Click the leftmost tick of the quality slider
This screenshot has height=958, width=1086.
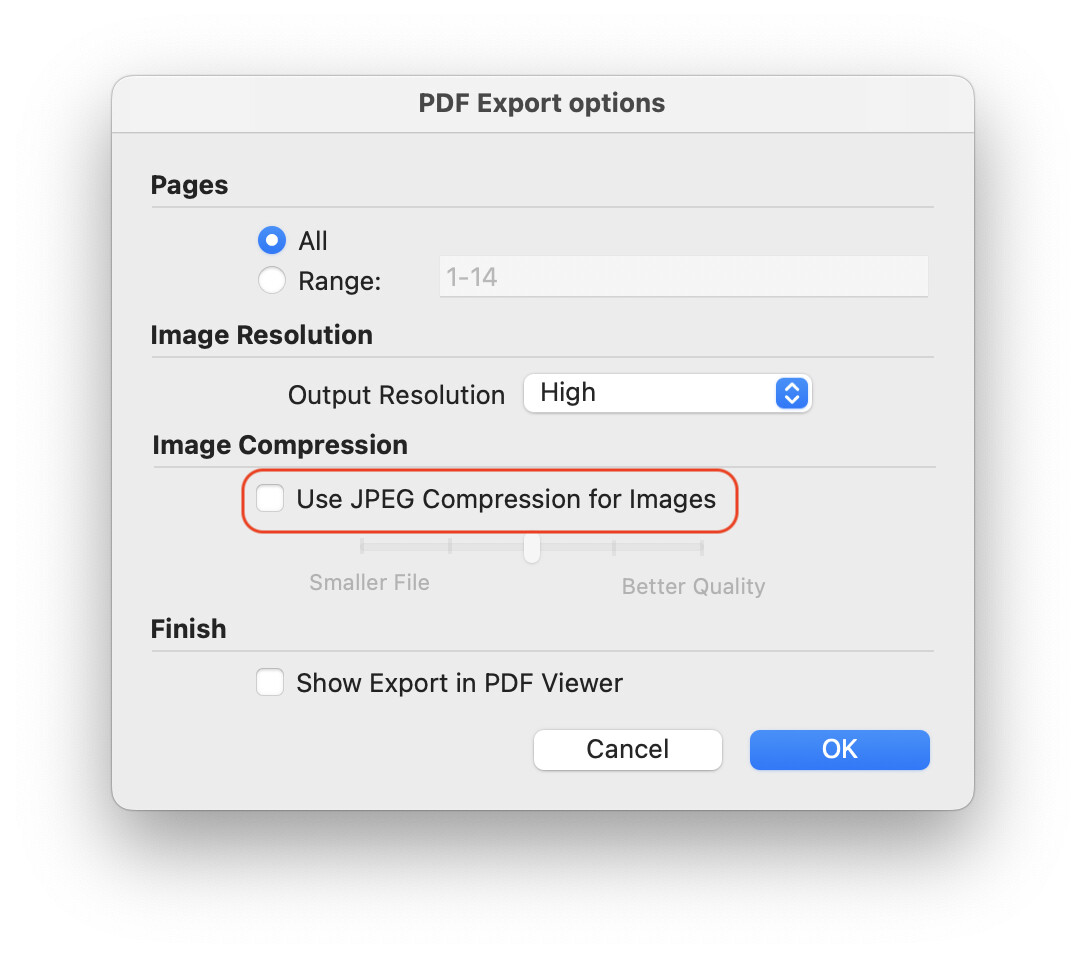click(x=362, y=547)
